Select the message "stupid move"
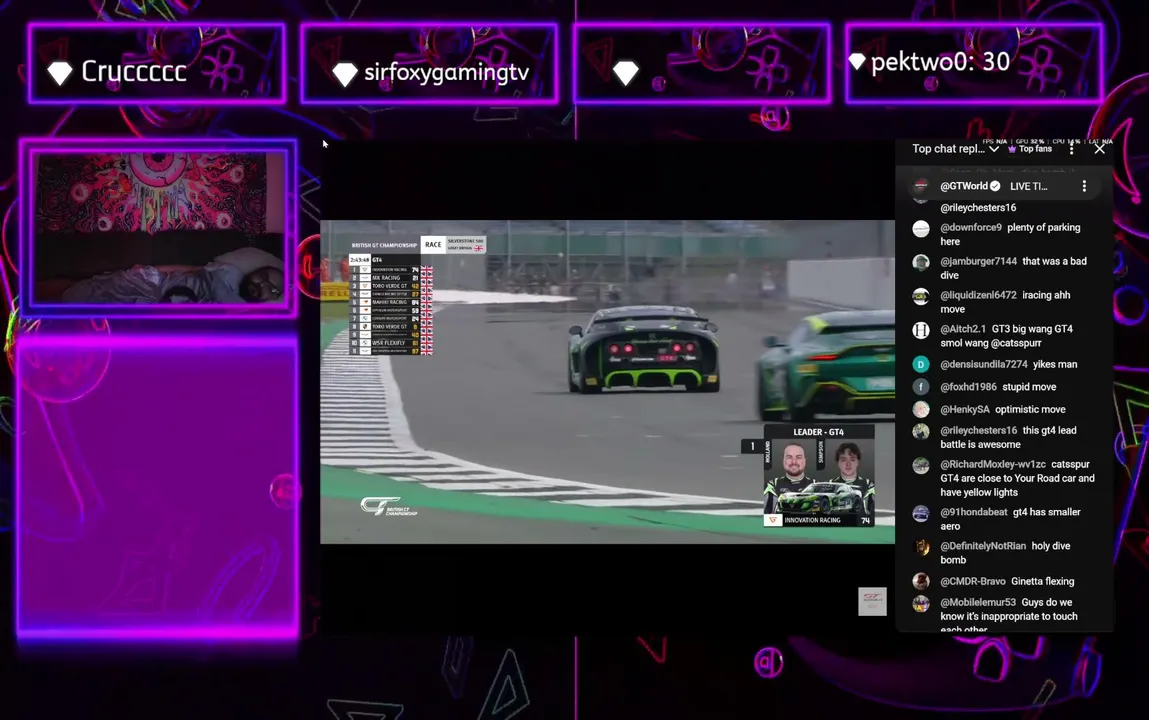Image resolution: width=1149 pixels, height=720 pixels. [x=1029, y=387]
